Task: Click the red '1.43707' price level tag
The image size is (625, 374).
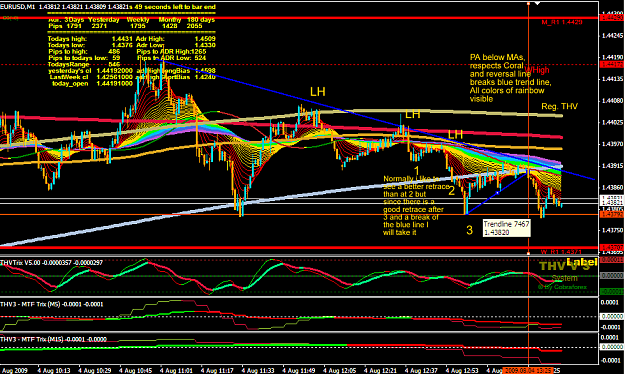Action: [x=612, y=248]
